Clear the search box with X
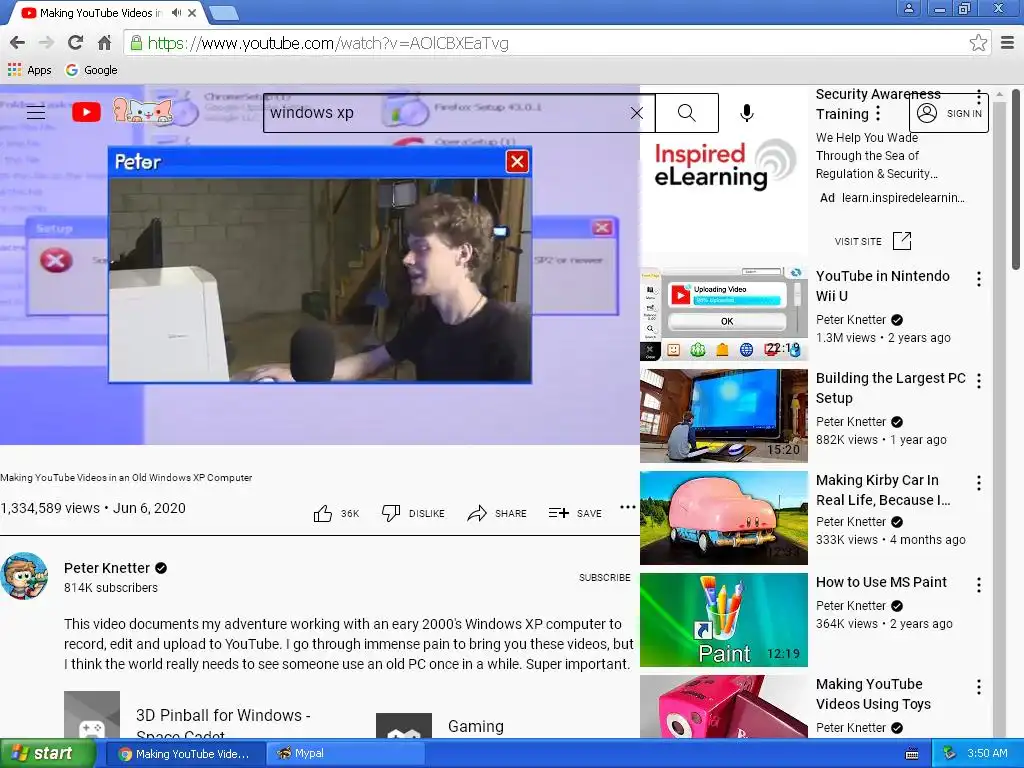Viewport: 1024px width, 768px height. tap(637, 113)
